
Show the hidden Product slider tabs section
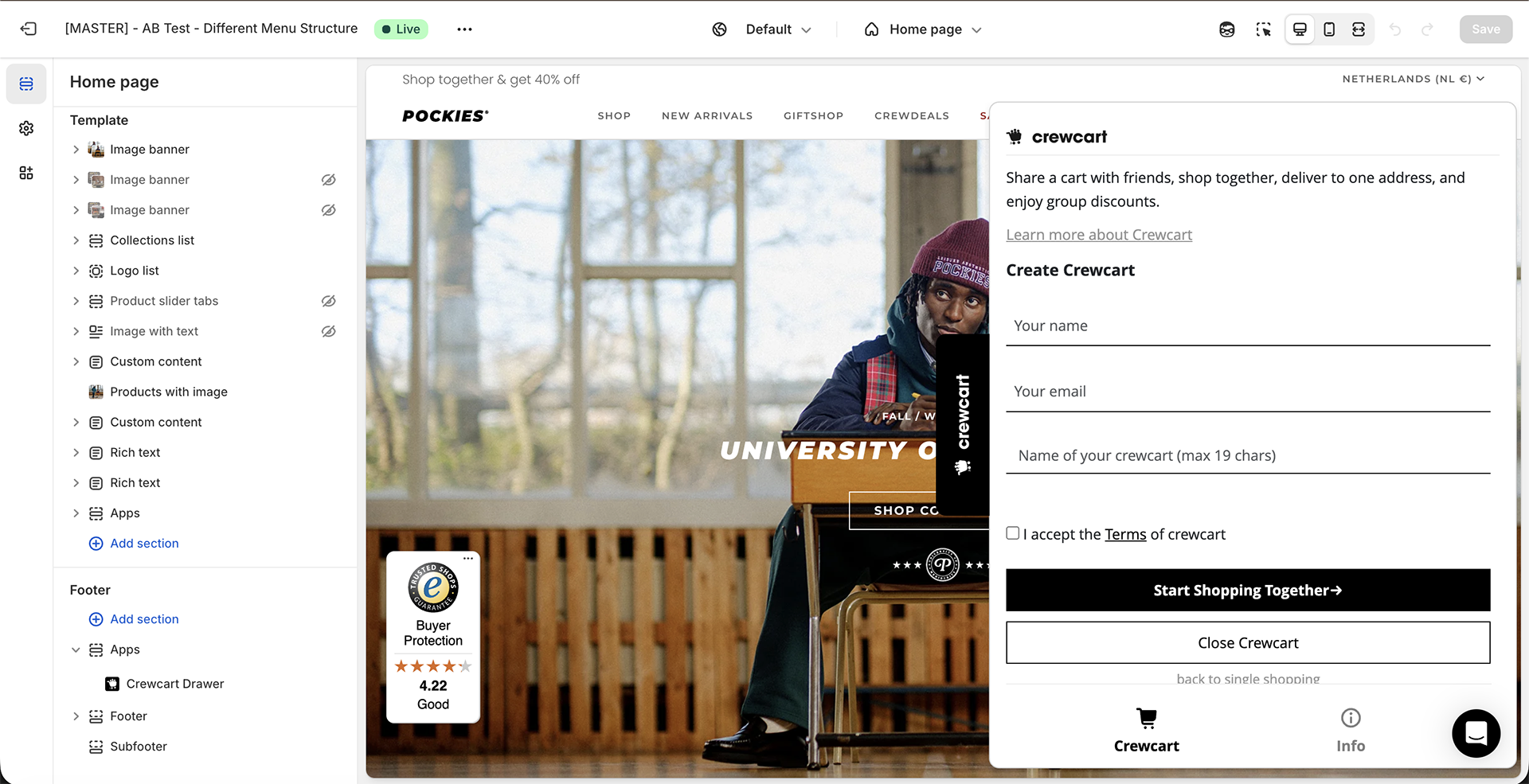click(x=328, y=301)
